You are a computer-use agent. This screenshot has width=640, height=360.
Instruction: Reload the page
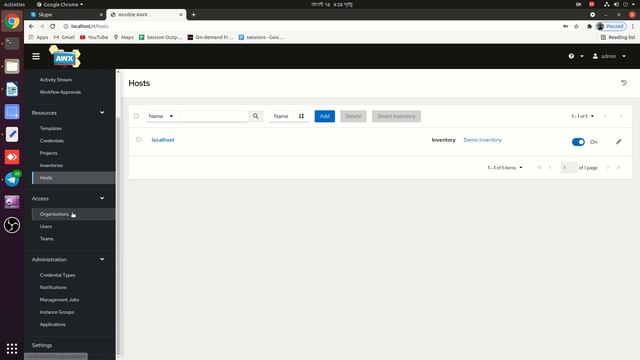coord(53,26)
